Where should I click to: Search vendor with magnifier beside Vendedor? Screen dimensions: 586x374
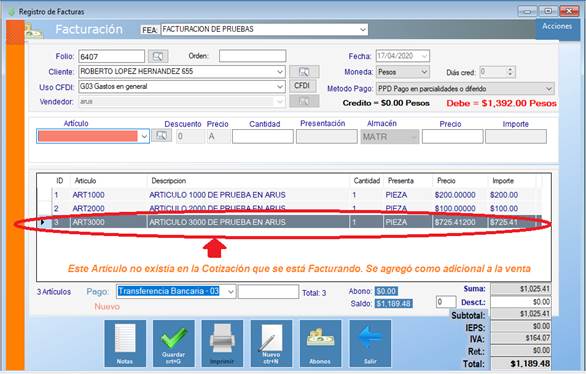pyautogui.click(x=304, y=101)
